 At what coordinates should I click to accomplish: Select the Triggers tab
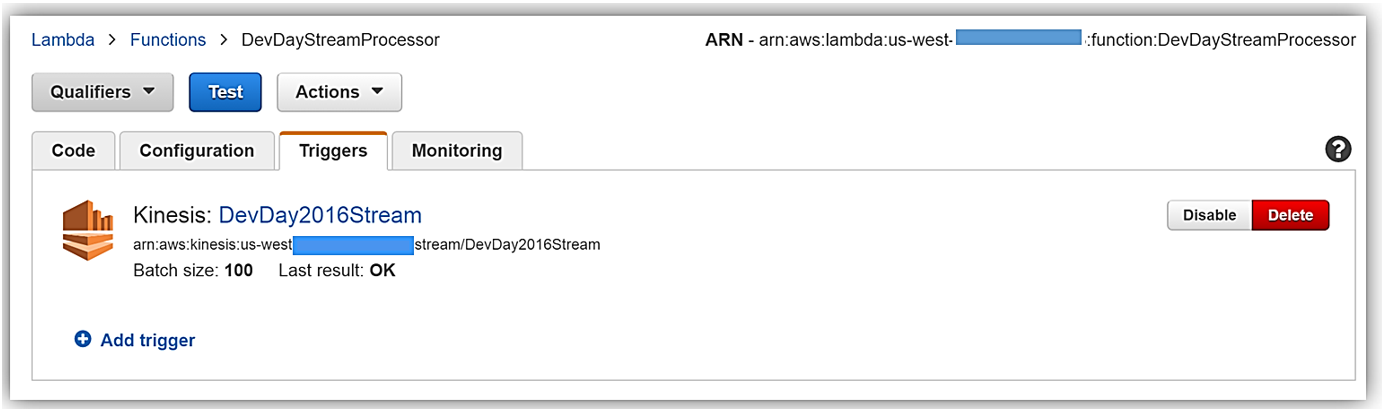pyautogui.click(x=333, y=151)
